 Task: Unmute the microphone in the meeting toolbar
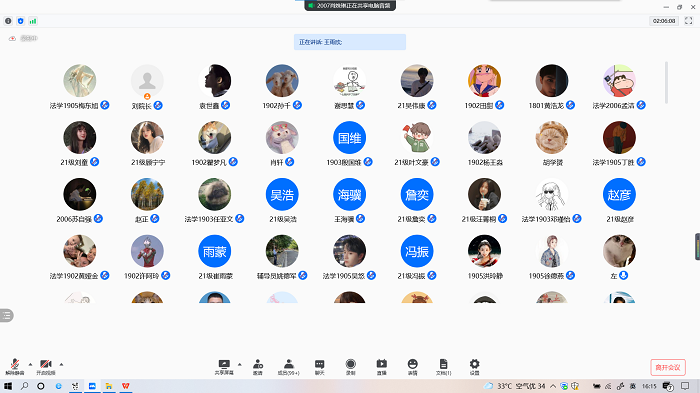click(15, 367)
